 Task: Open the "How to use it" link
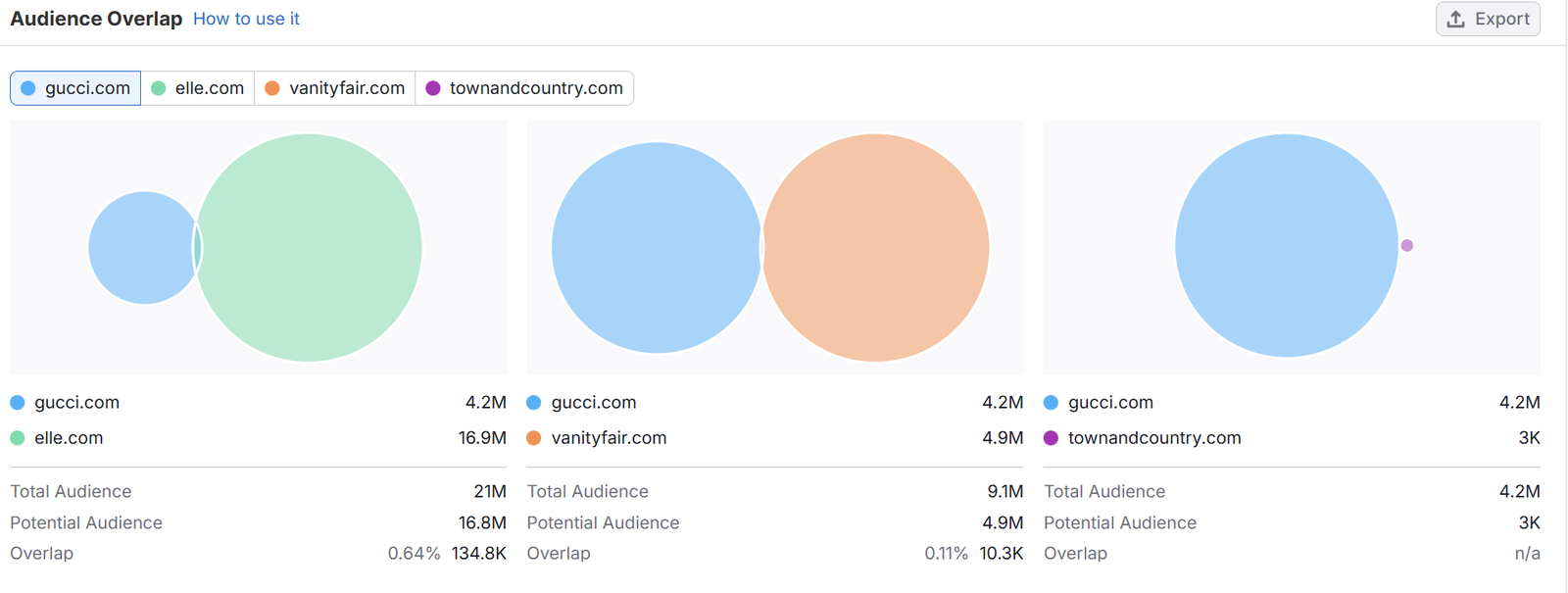(x=246, y=19)
